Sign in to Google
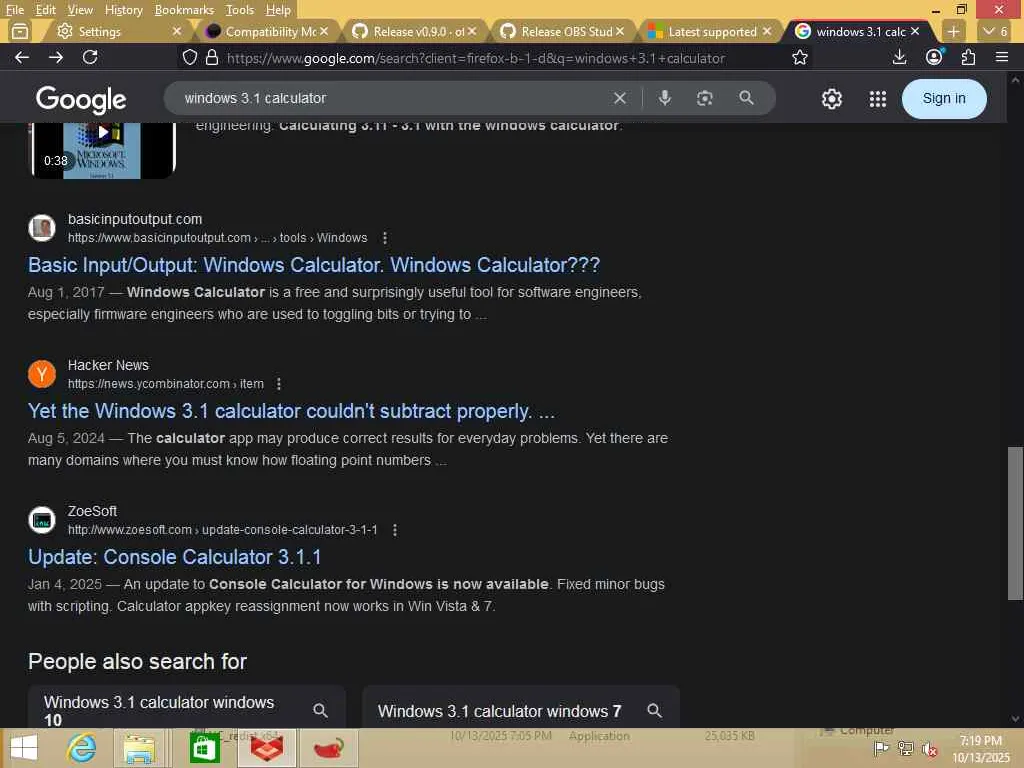 (944, 99)
